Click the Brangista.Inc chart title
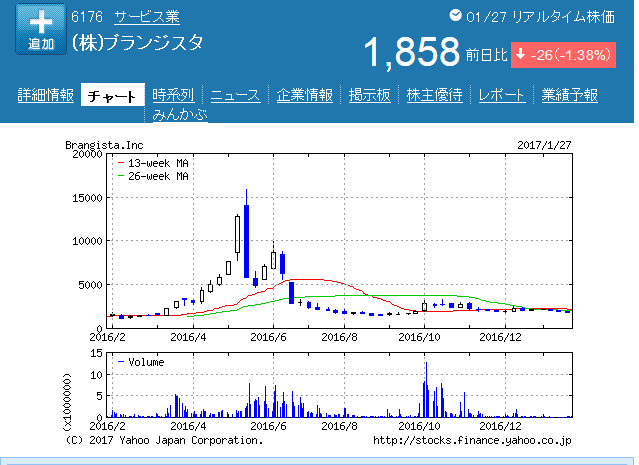639x465 pixels. (x=104, y=145)
